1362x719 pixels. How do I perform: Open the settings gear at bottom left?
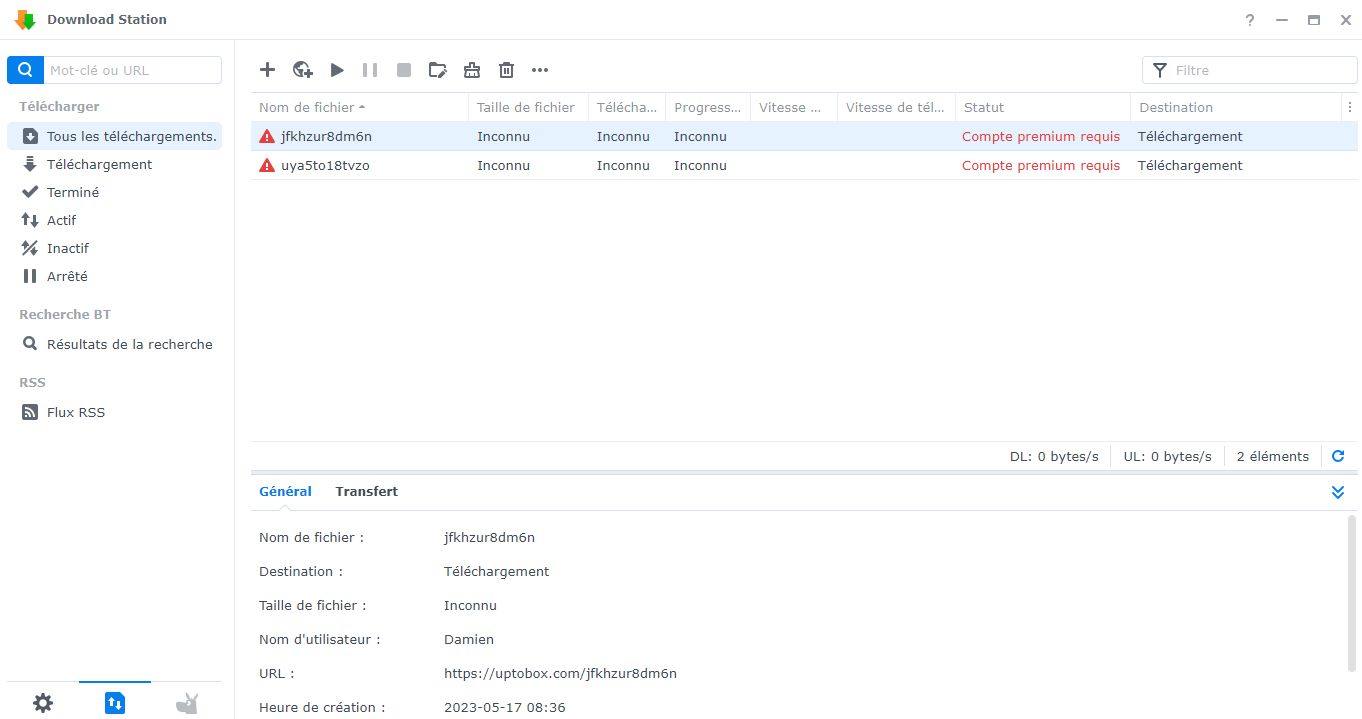(x=43, y=703)
